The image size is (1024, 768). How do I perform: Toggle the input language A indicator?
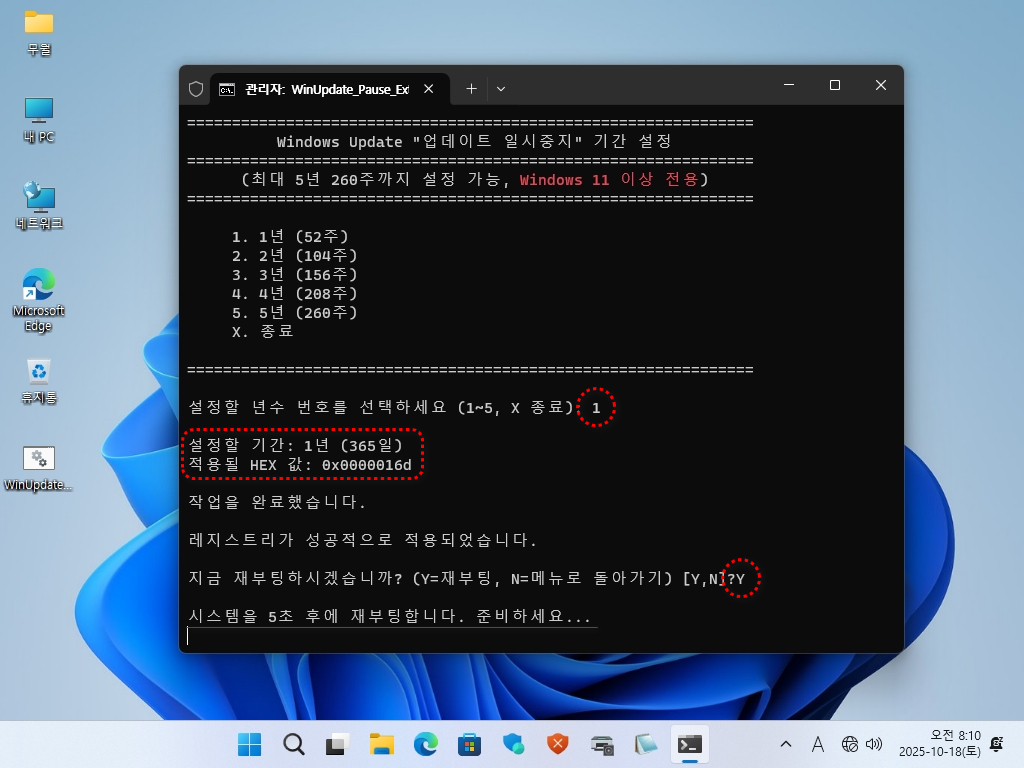click(x=818, y=744)
